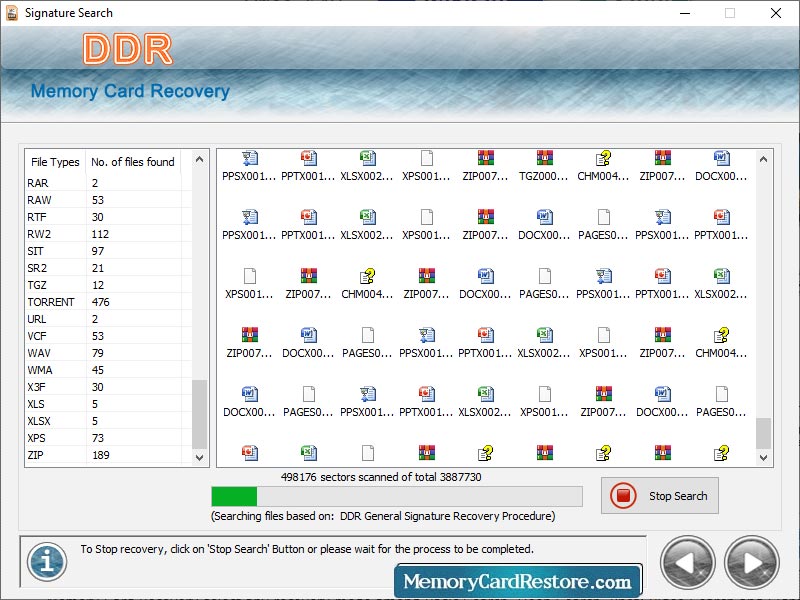Select the TGZ row in file types list
The image size is (800, 600).
point(108,285)
